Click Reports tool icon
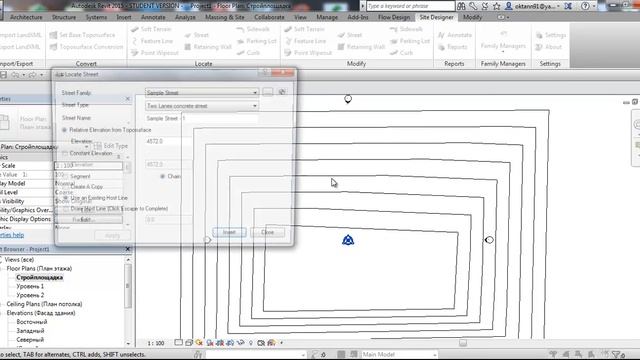Screen dimensions: 640x360 (x=441, y=47)
